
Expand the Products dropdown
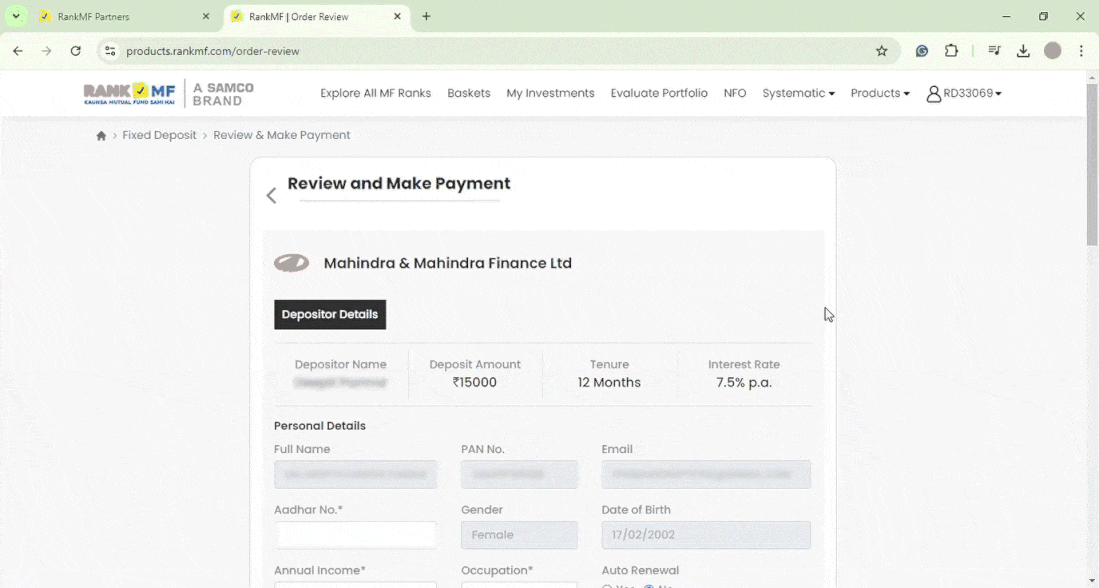point(880,93)
